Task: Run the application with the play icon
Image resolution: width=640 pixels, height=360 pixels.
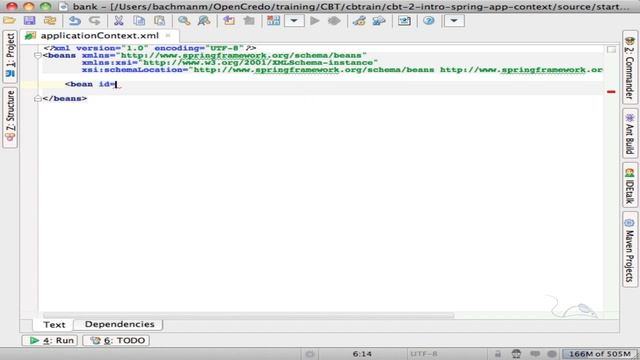Action: (315, 20)
